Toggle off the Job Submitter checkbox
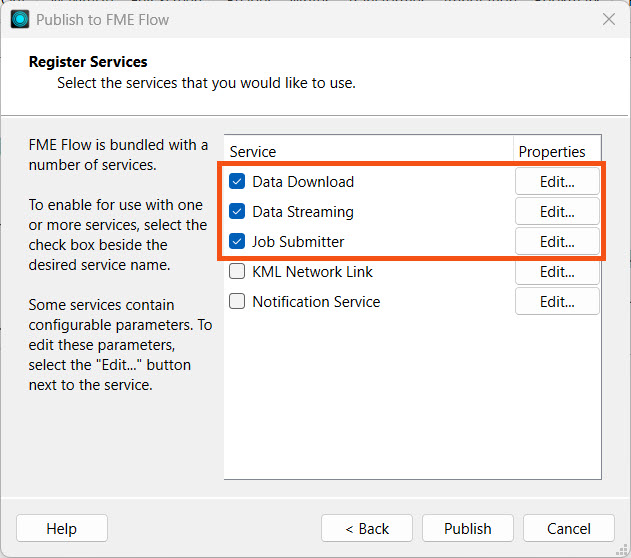The height and width of the screenshot is (558, 631). click(x=237, y=242)
